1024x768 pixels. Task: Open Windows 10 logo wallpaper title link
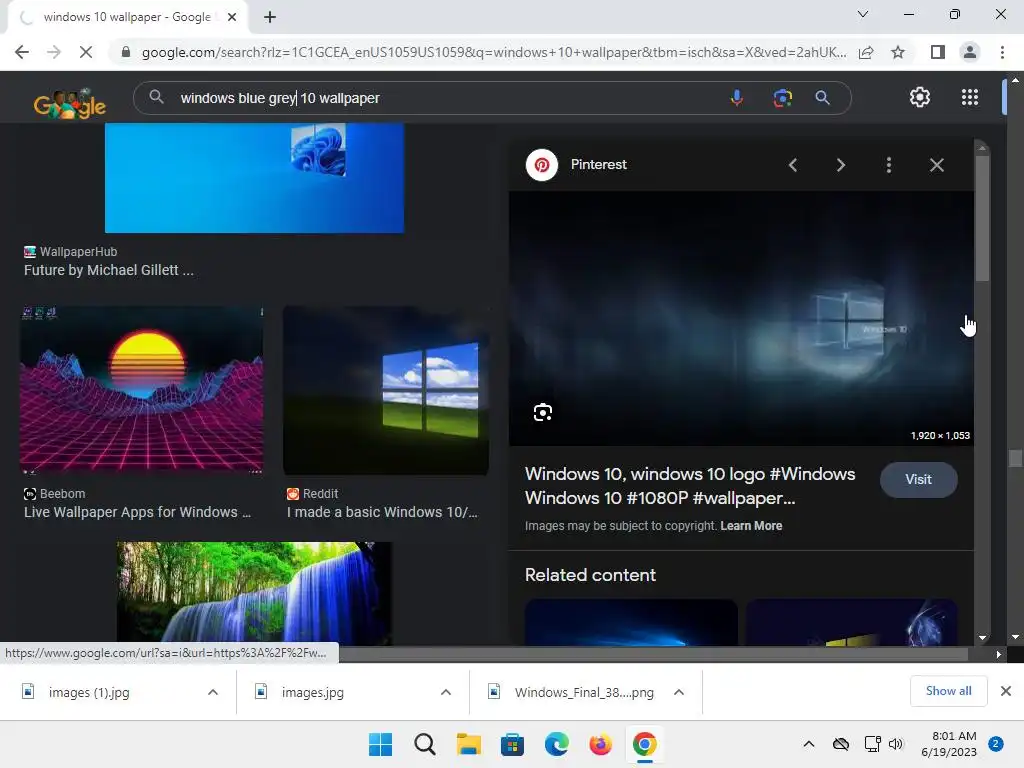coord(690,486)
